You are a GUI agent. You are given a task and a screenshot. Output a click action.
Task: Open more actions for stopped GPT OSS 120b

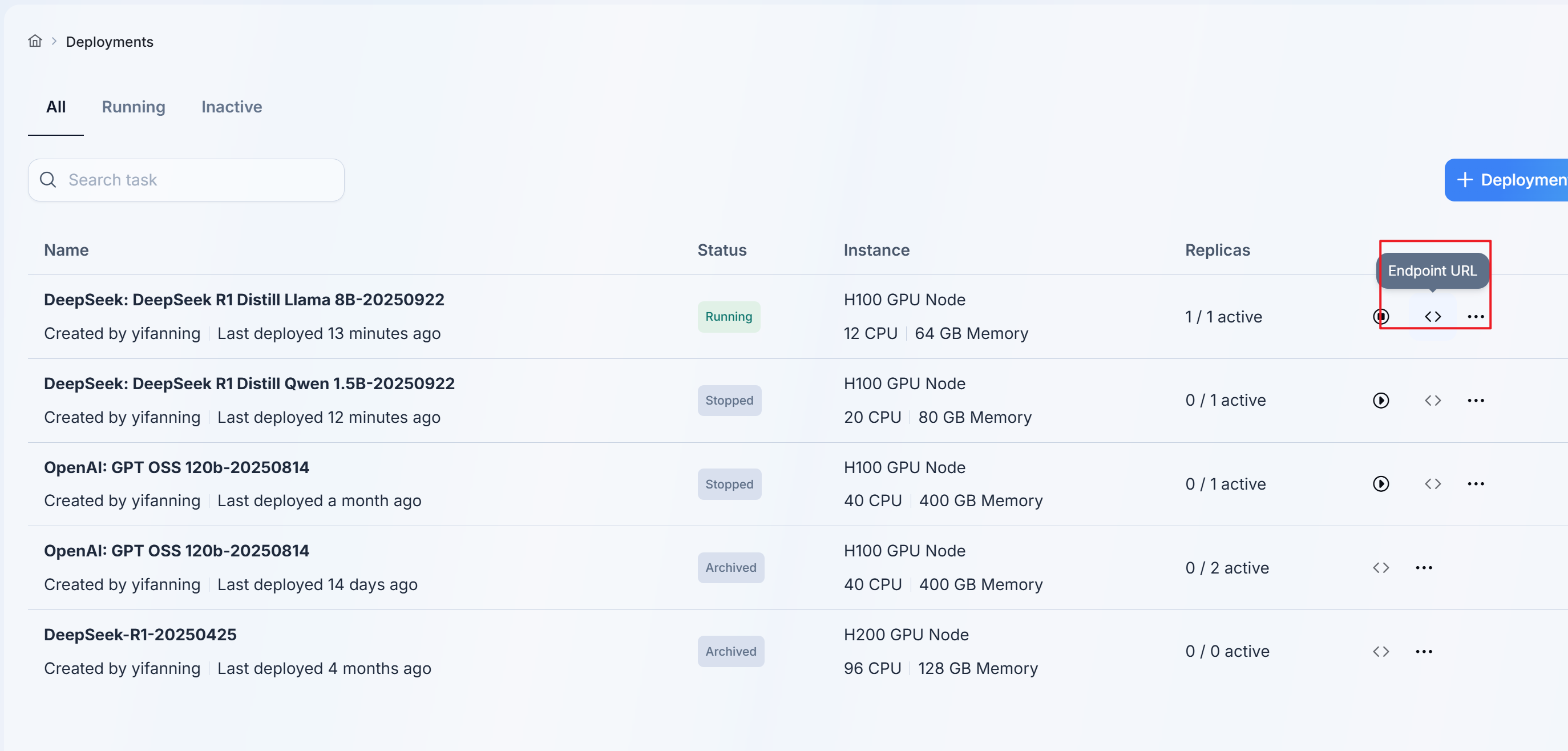coord(1476,484)
